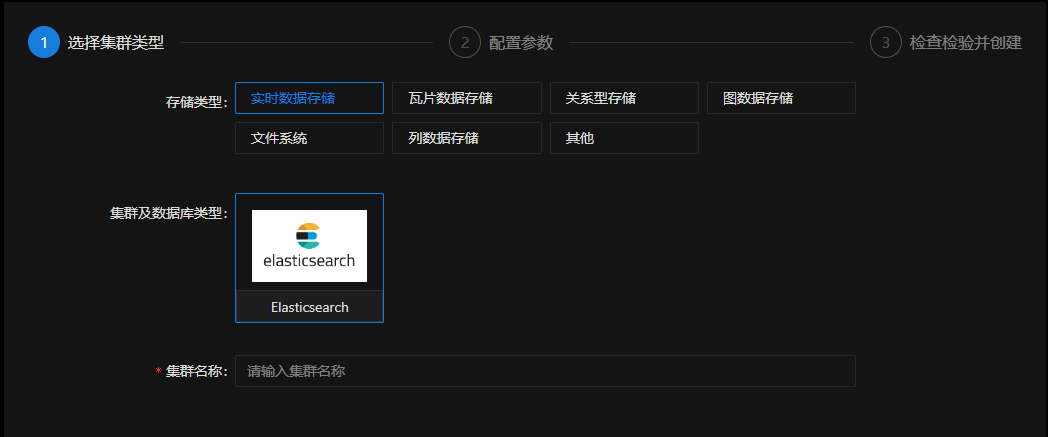This screenshot has width=1048, height=437.
Task: Click step 3 circle icon
Action: point(886,43)
